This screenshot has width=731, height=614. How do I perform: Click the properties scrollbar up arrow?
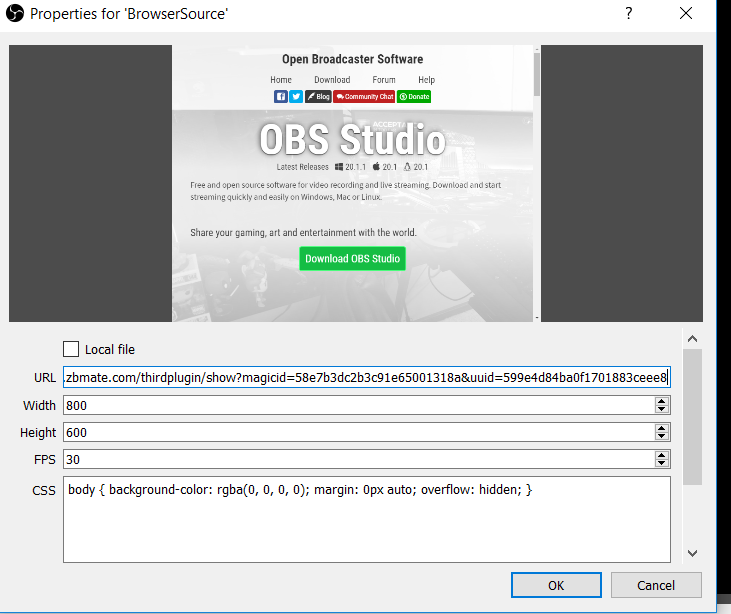point(692,339)
